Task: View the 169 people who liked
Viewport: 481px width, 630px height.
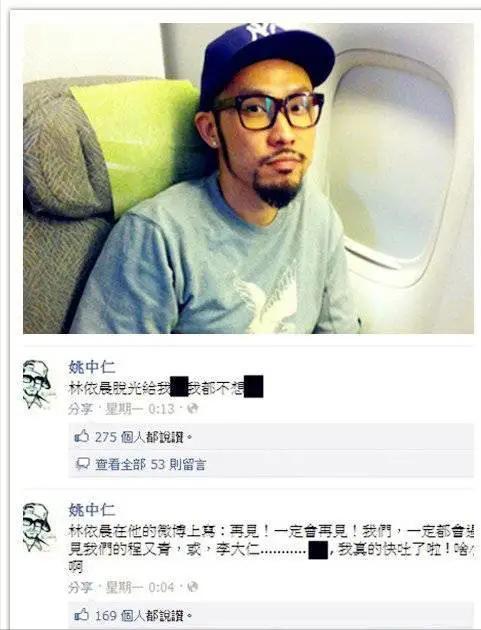Action: [x=143, y=616]
